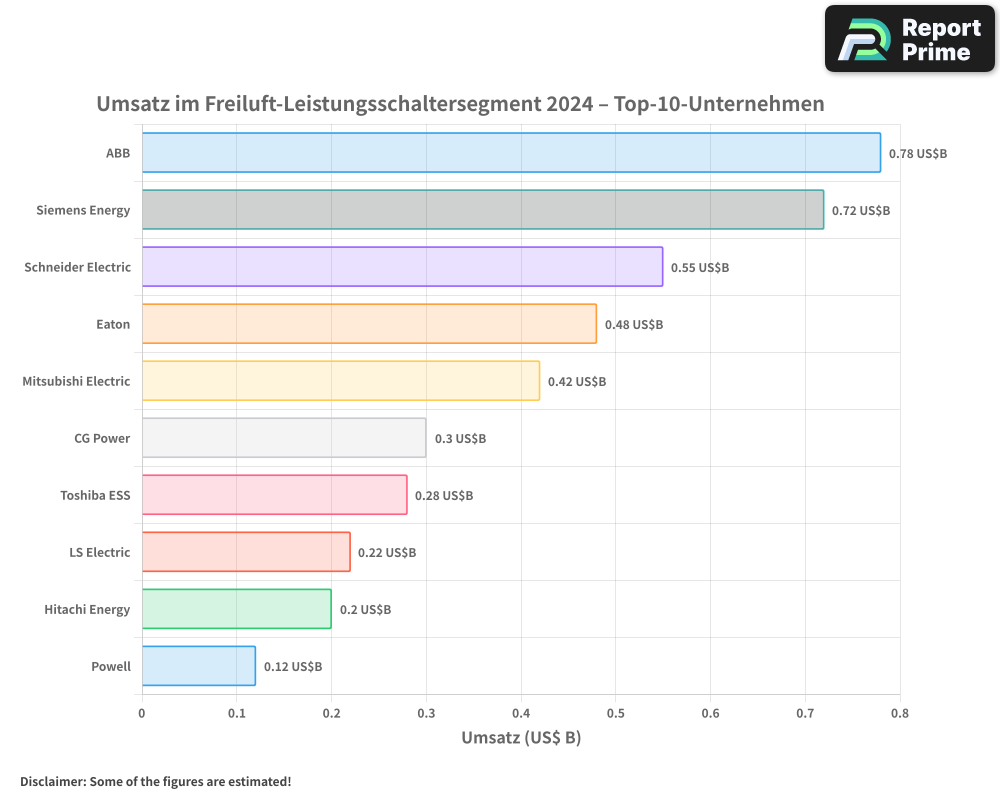
Task: Select the Siemens Energy bar
Action: (480, 210)
